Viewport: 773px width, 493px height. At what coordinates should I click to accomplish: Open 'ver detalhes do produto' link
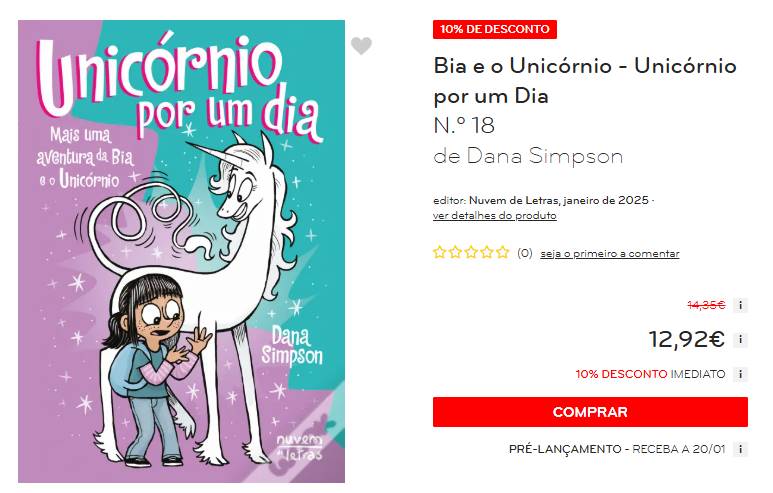494,215
